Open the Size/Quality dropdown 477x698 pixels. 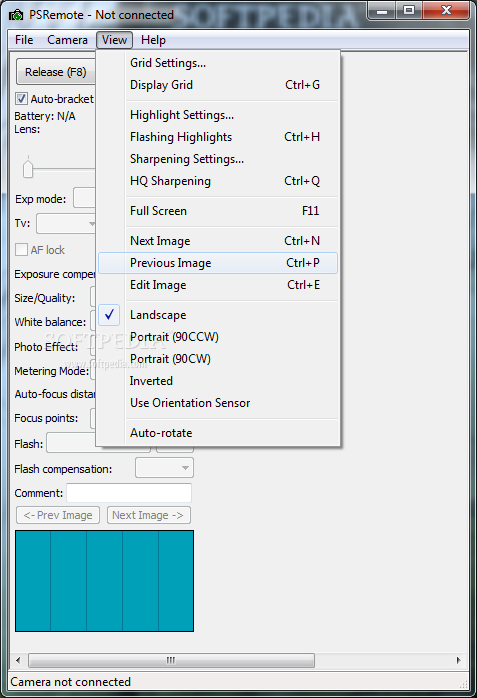(x=93, y=297)
